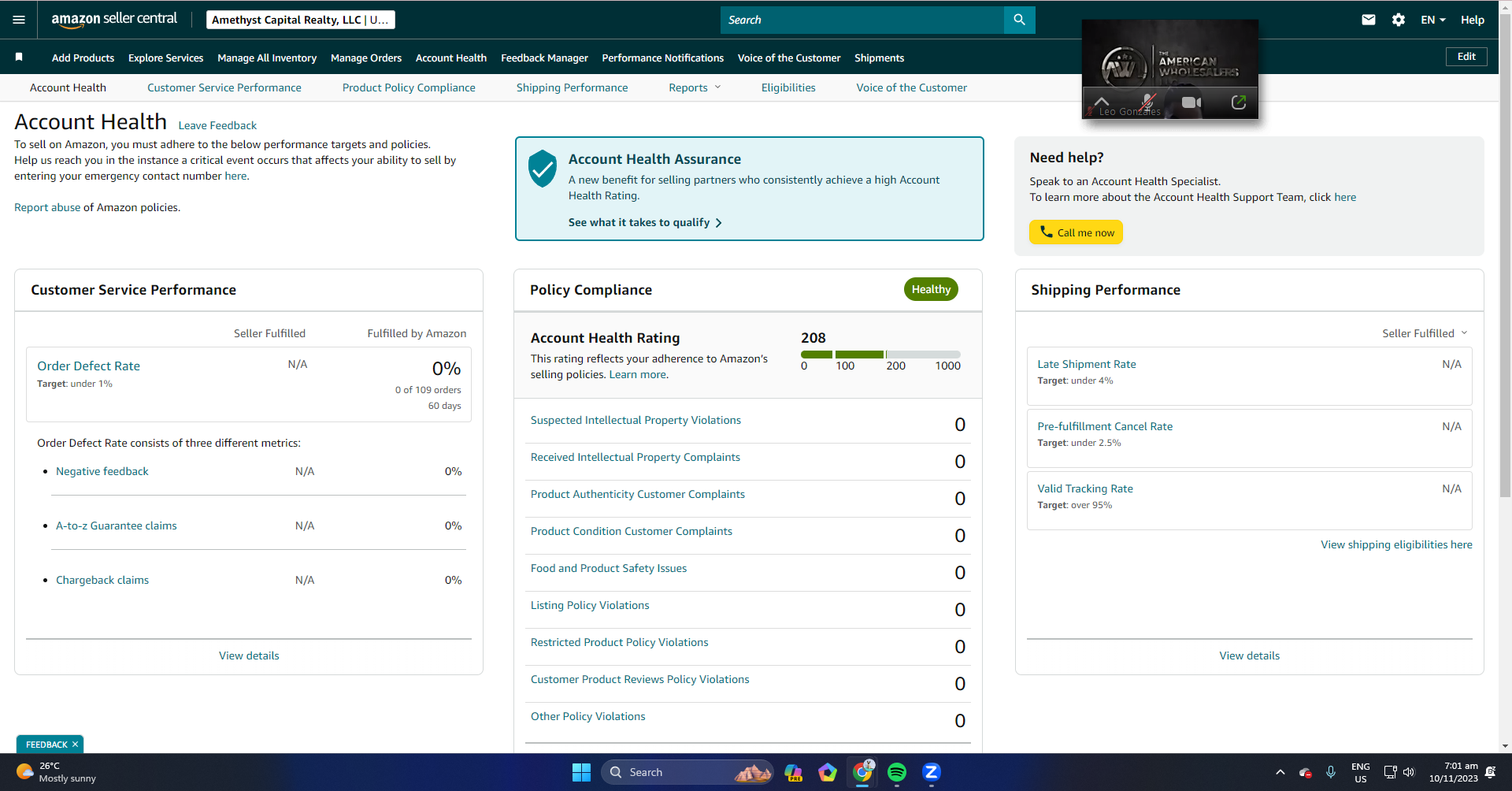Click the Healthy status badge
1512x791 pixels.
coord(931,289)
